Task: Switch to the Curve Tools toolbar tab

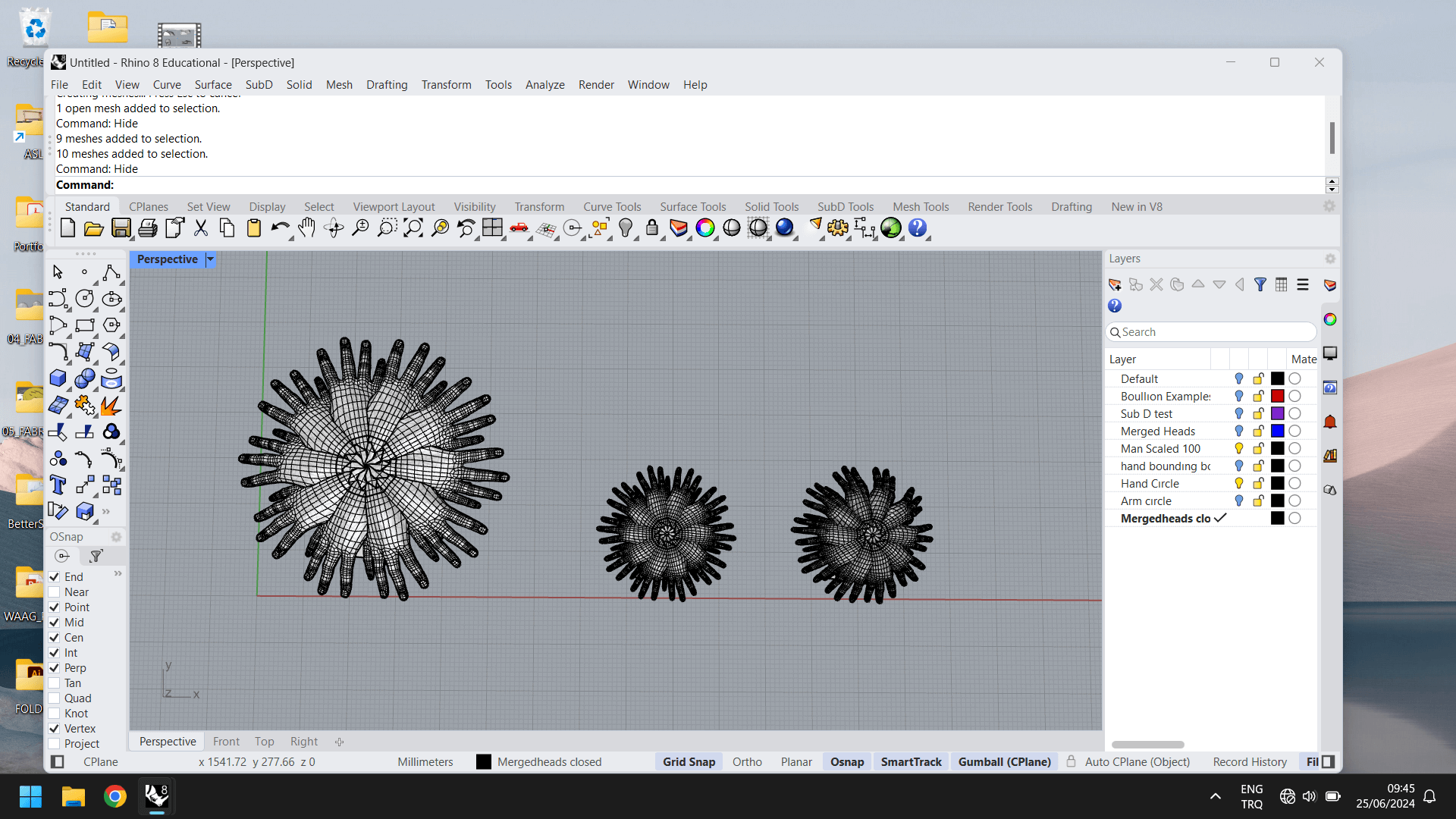Action: [612, 207]
